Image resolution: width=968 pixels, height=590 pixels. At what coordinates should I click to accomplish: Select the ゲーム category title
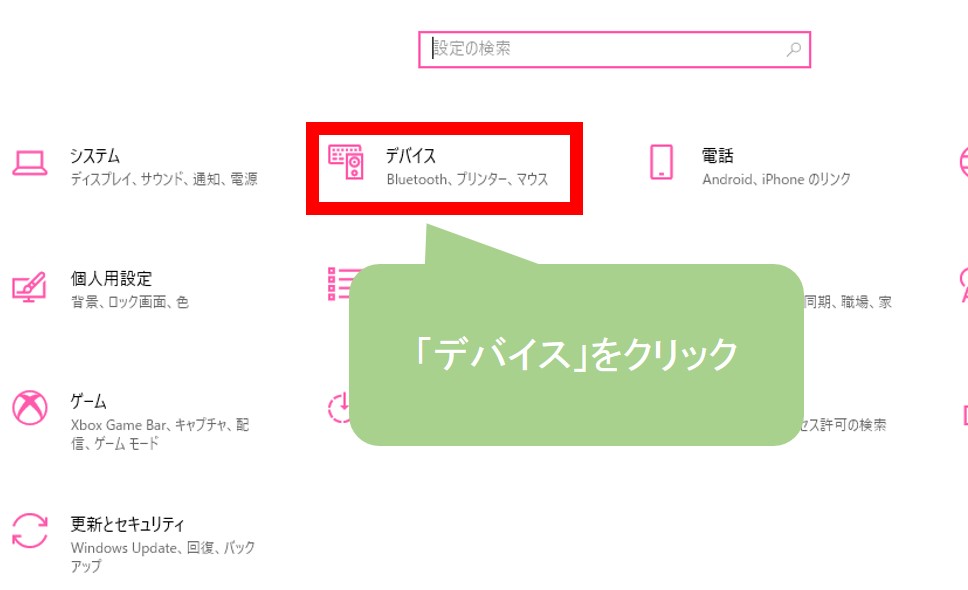88,401
